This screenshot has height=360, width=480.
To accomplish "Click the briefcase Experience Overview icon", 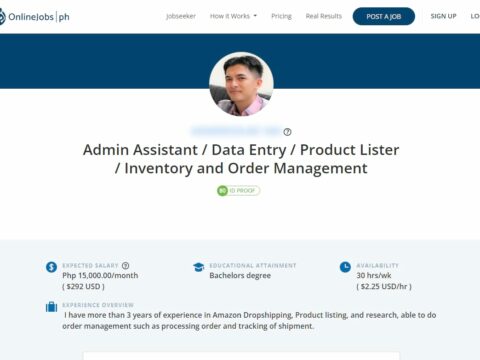I will pyautogui.click(x=51, y=307).
